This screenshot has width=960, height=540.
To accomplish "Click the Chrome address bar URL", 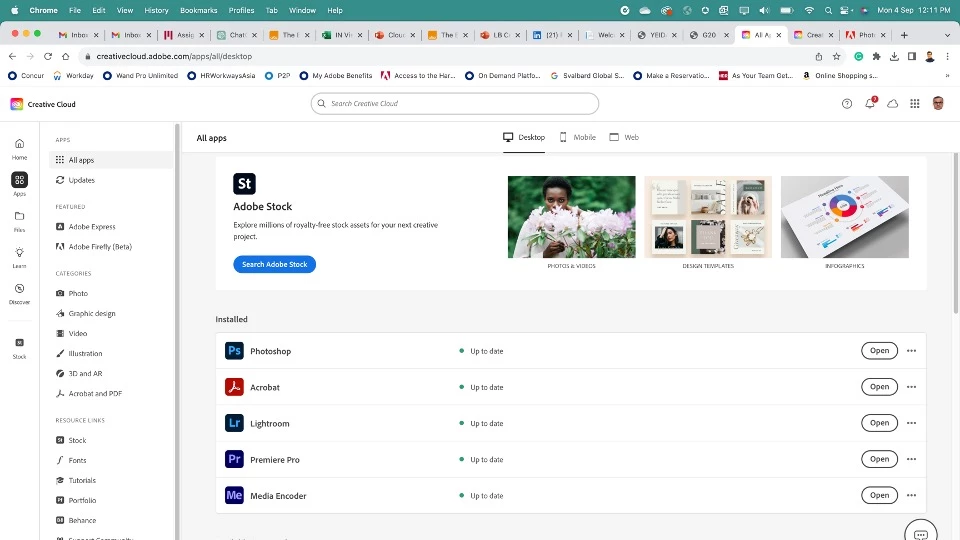I will [174, 56].
